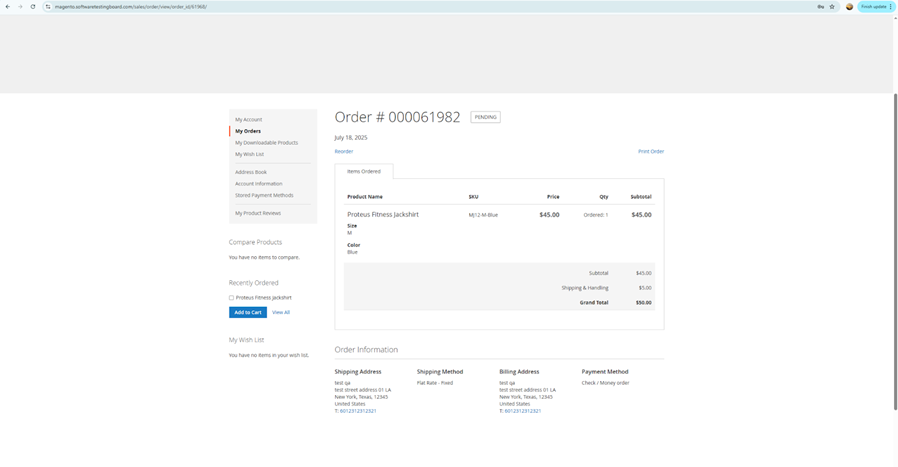Go to My Wish List in sidebar
This screenshot has height=467, width=898.
click(250, 154)
